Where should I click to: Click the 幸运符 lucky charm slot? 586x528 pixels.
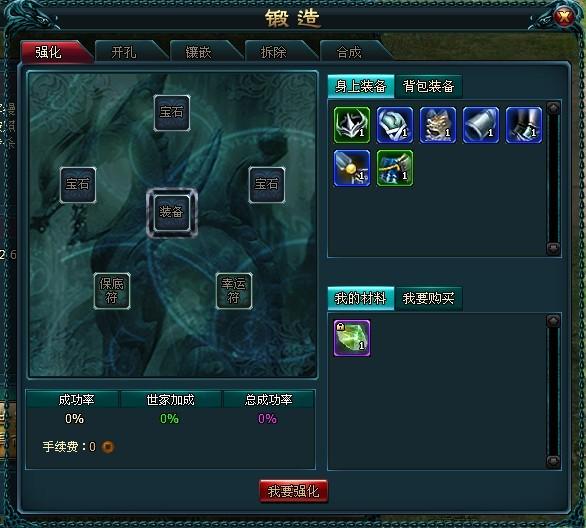[x=234, y=291]
